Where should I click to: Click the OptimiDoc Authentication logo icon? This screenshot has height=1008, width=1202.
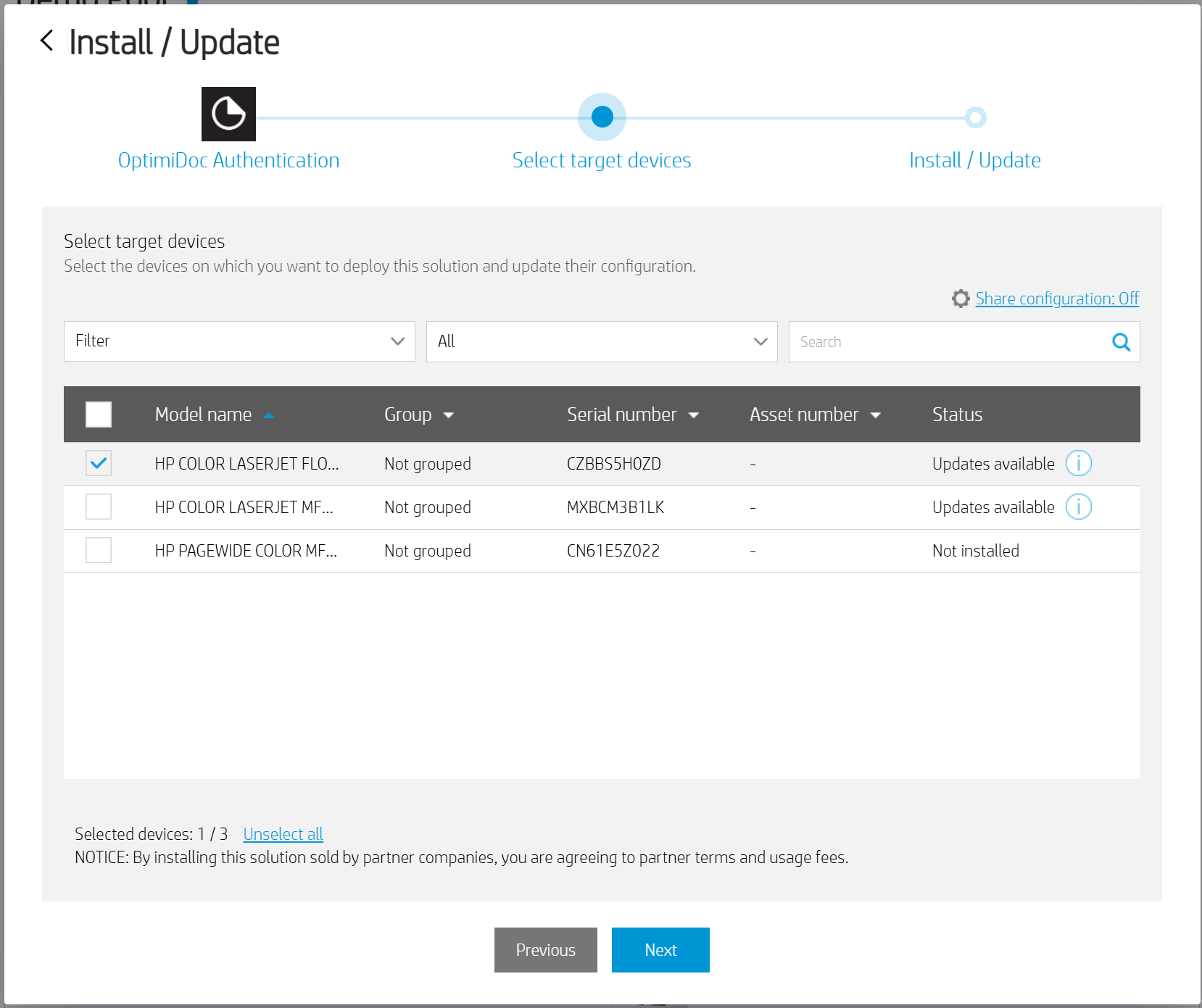(228, 114)
